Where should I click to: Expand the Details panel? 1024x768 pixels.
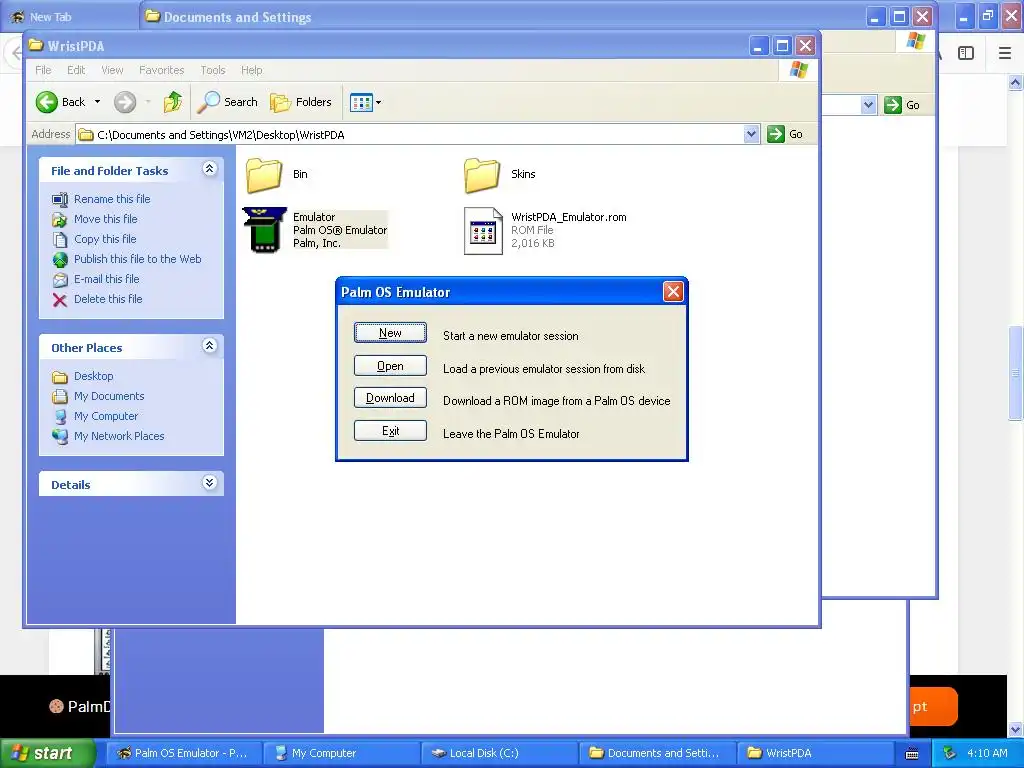pyautogui.click(x=209, y=483)
